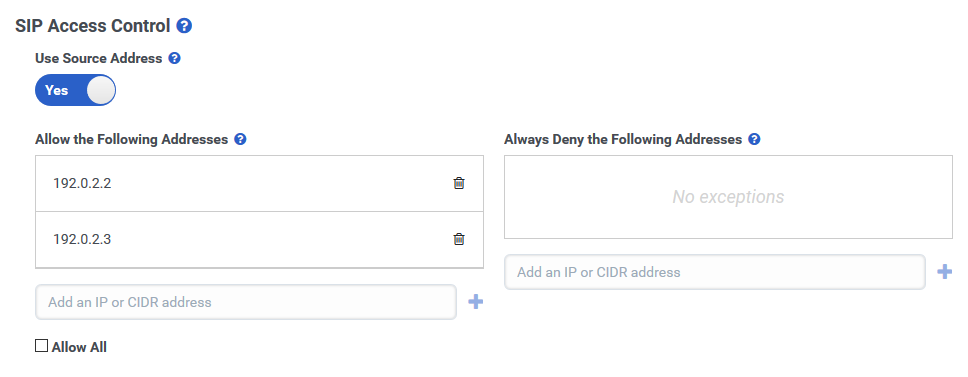Screen dimensions: 968x377
Task: View help for Allow the Following Addresses
Action: click(x=241, y=139)
